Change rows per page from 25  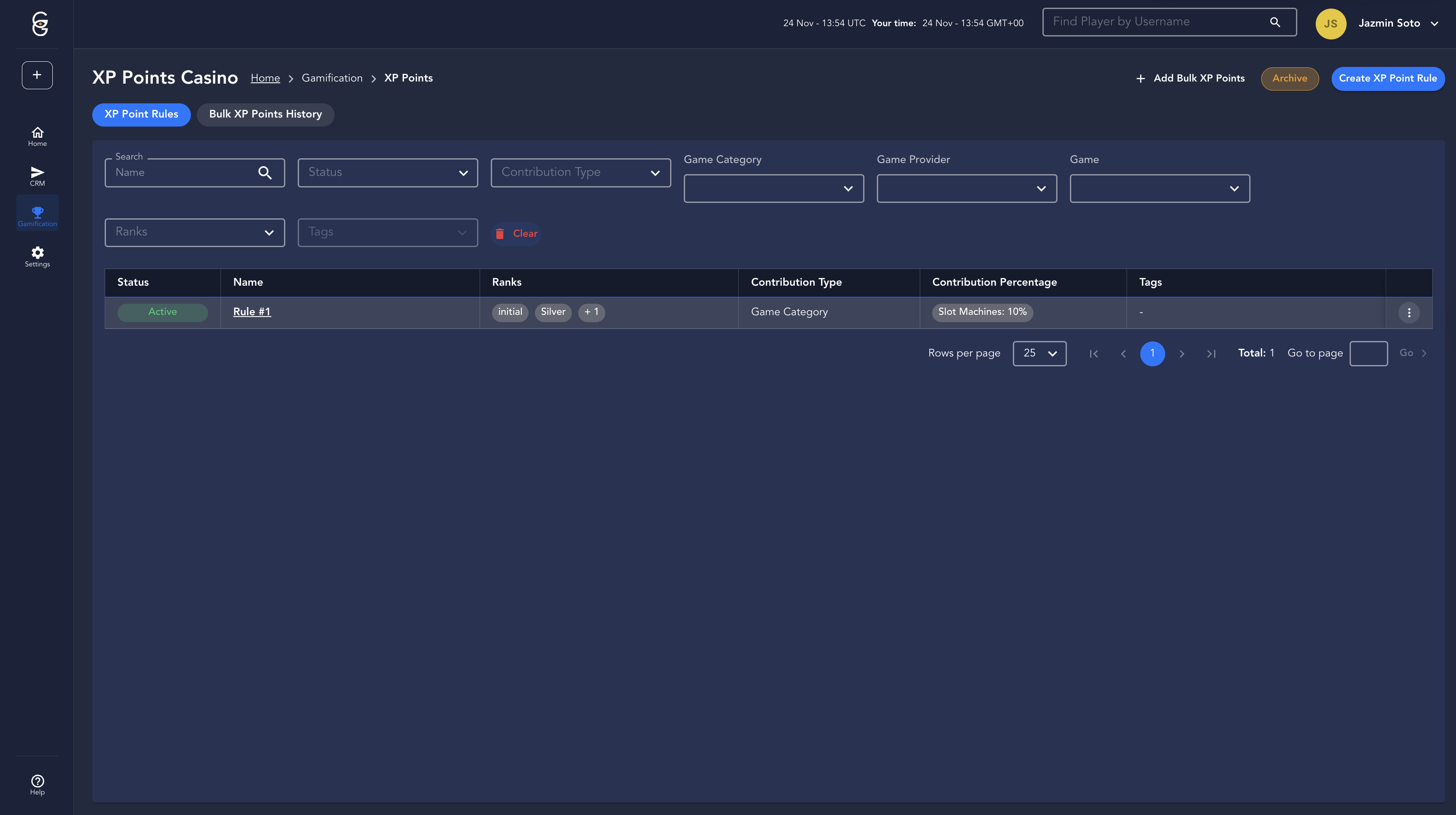pos(1039,353)
